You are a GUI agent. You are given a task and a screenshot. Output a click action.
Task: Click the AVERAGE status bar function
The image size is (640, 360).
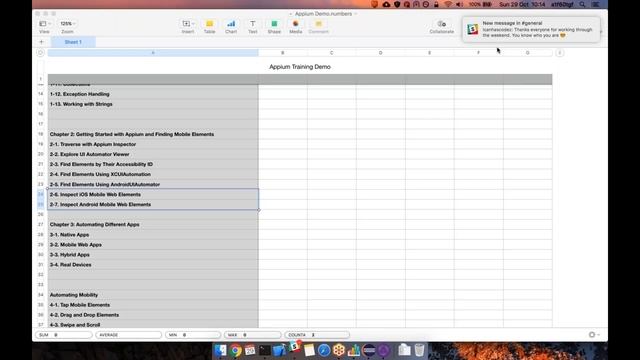[129, 335]
